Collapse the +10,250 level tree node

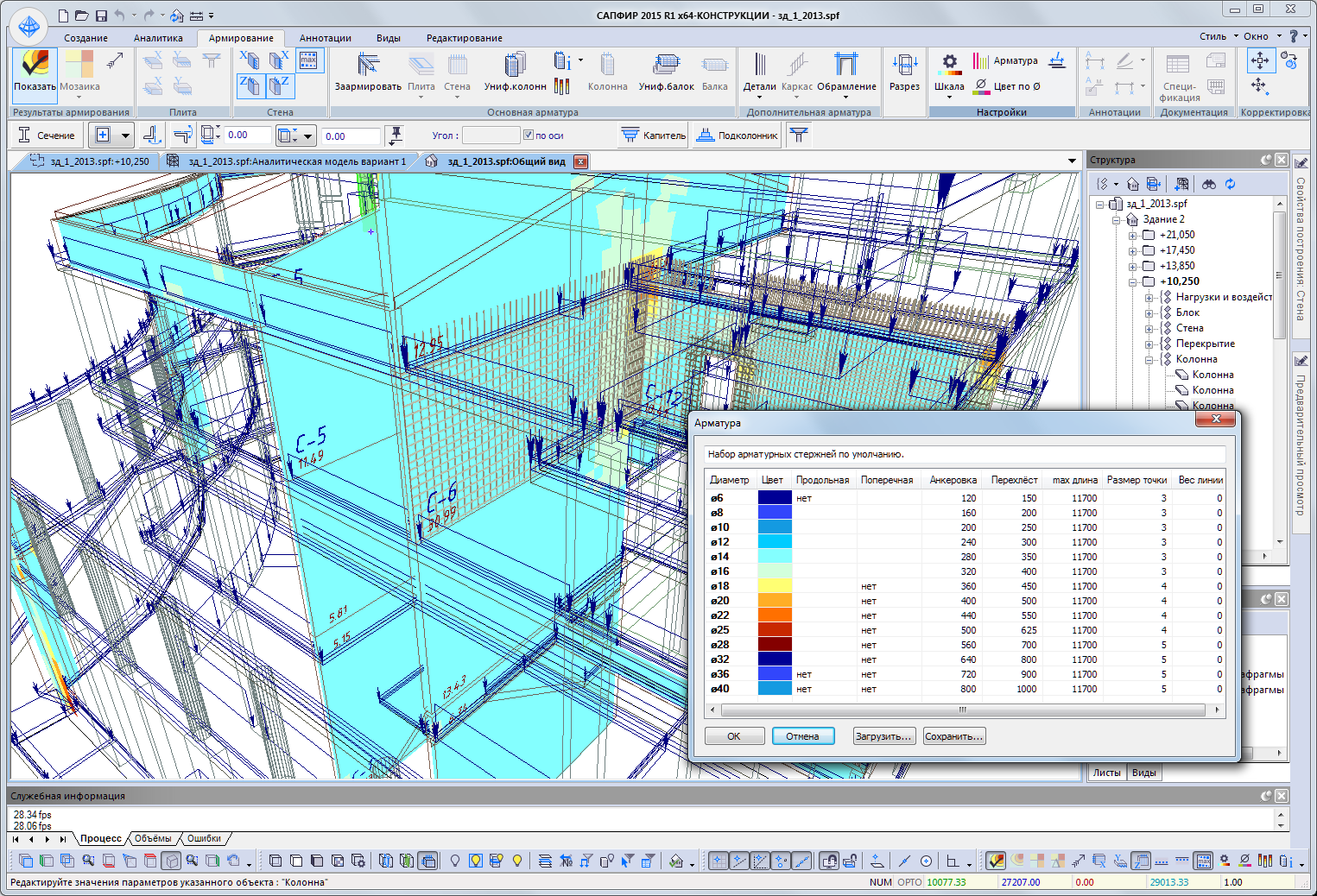[1133, 282]
